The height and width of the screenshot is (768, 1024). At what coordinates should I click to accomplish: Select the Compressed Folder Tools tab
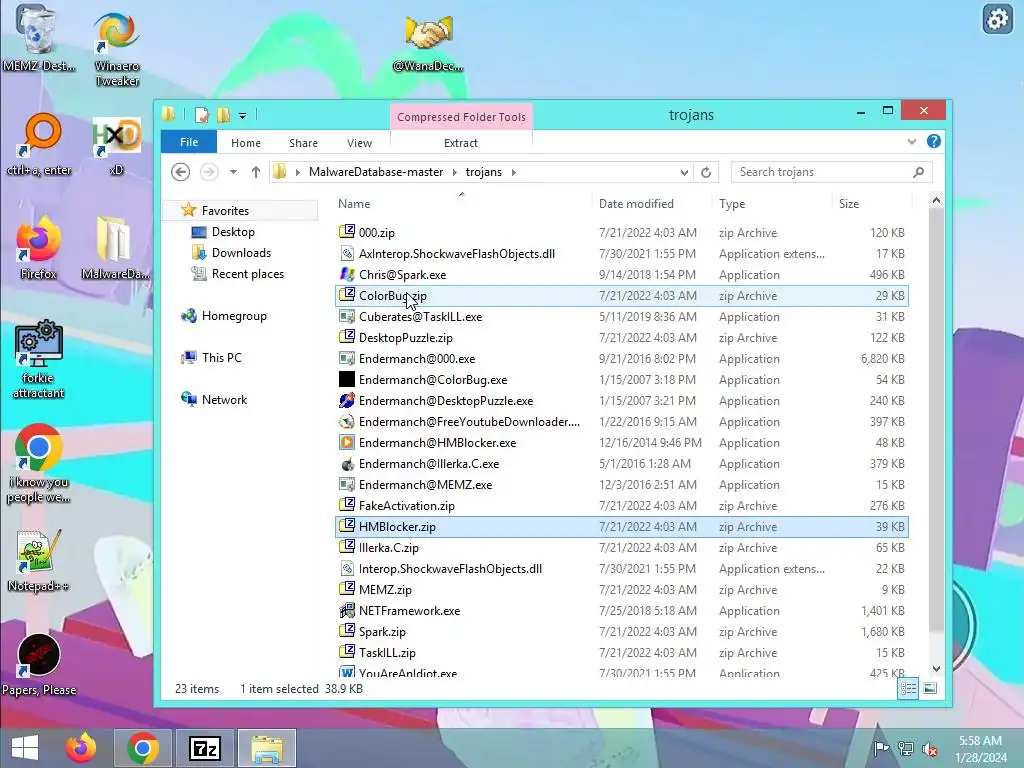[461, 117]
